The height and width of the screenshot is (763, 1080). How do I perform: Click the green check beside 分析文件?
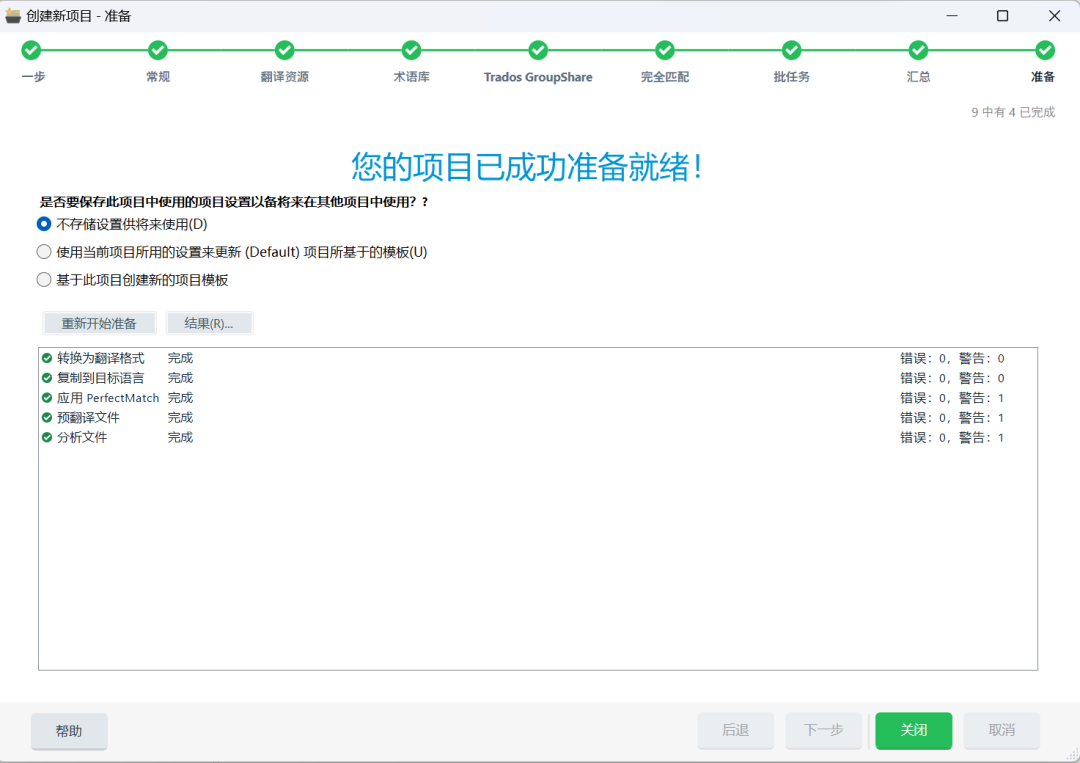click(x=46, y=437)
